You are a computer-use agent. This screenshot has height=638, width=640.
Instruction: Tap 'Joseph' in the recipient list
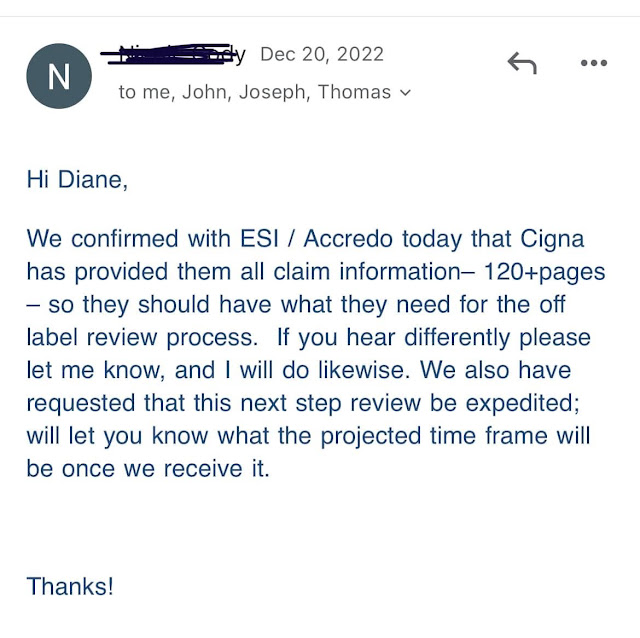(x=274, y=92)
